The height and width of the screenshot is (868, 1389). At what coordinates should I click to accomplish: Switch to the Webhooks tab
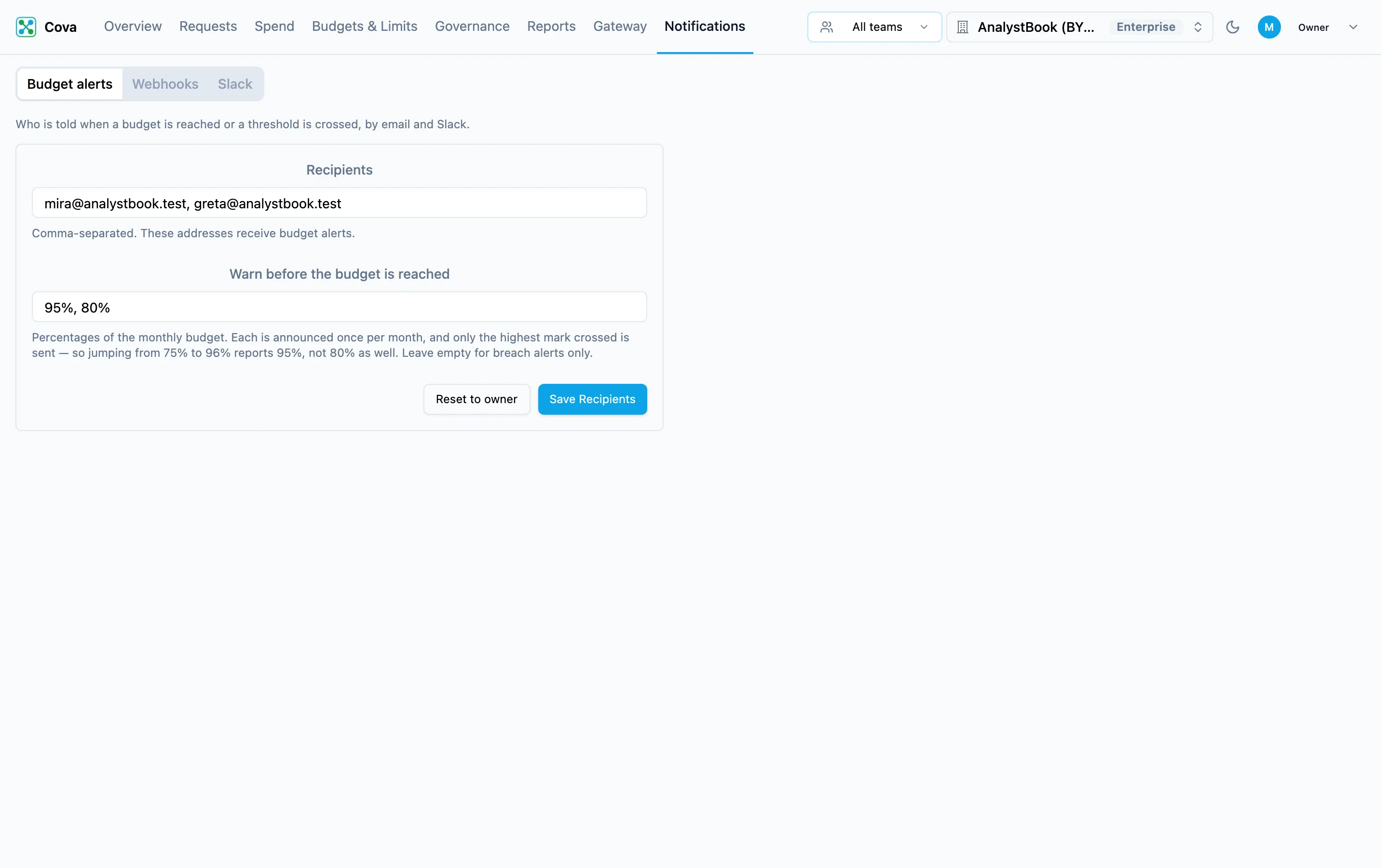pos(165,84)
